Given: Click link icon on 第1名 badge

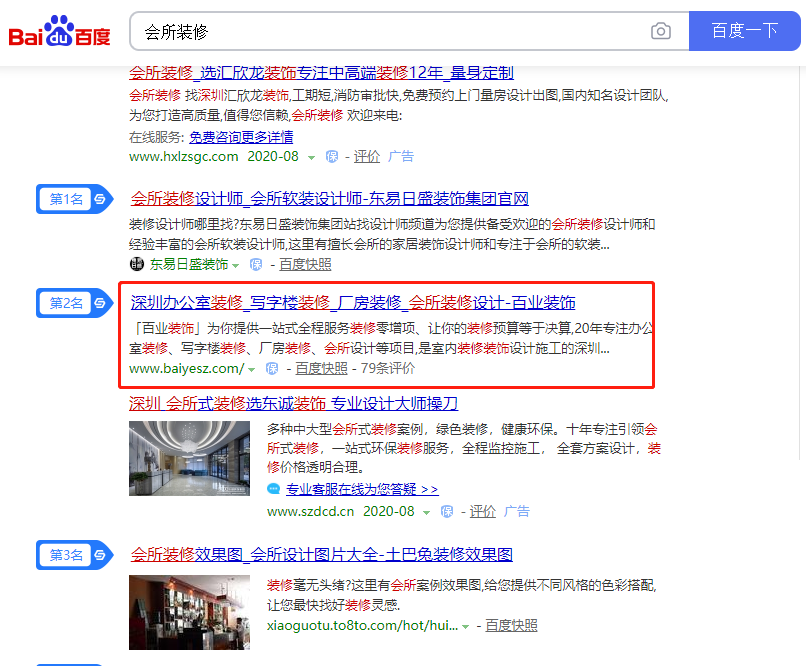Looking at the screenshot, I should tap(100, 199).
